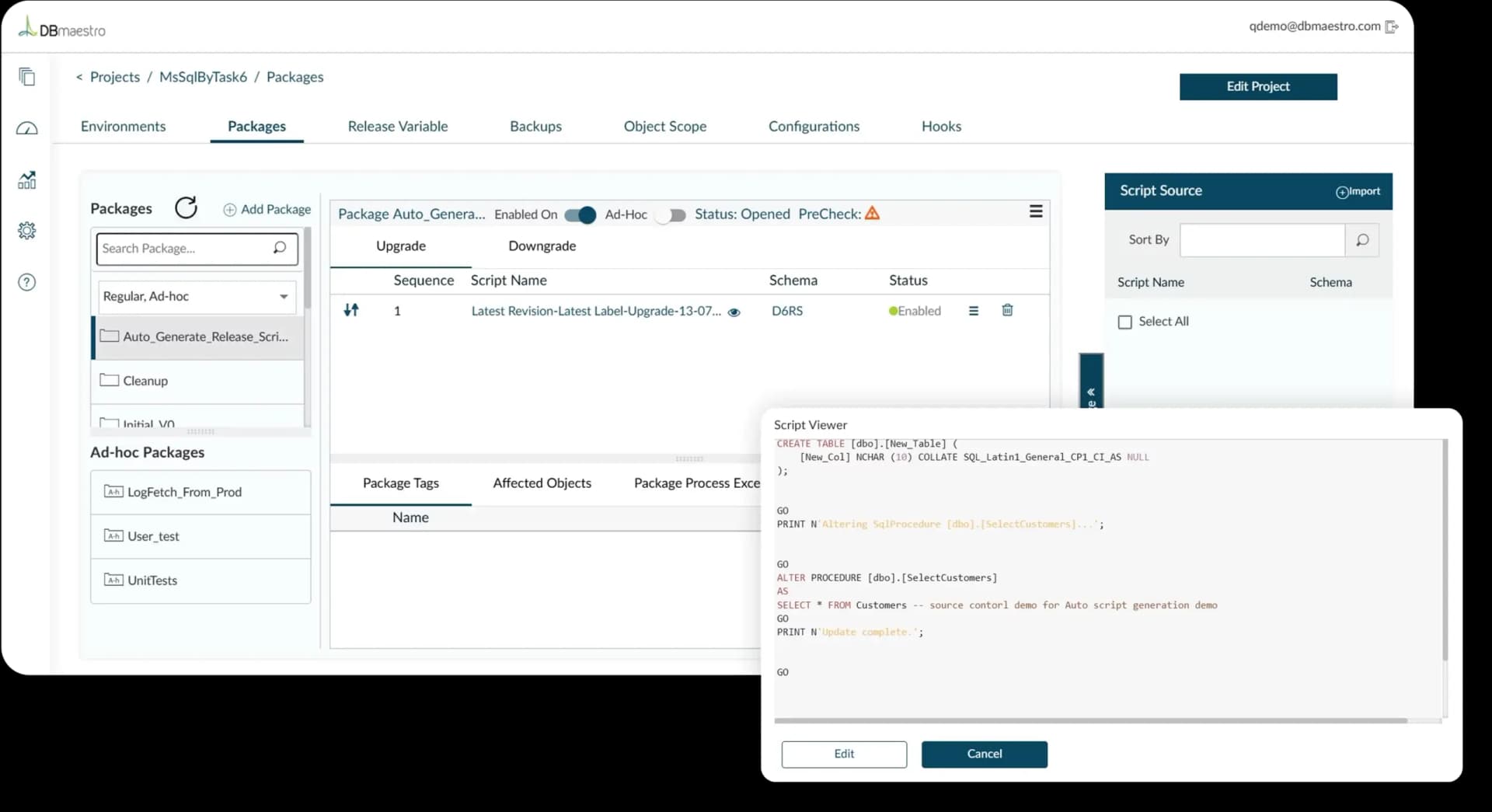Open the Configurations tab
The width and height of the screenshot is (1492, 812).
tap(814, 126)
